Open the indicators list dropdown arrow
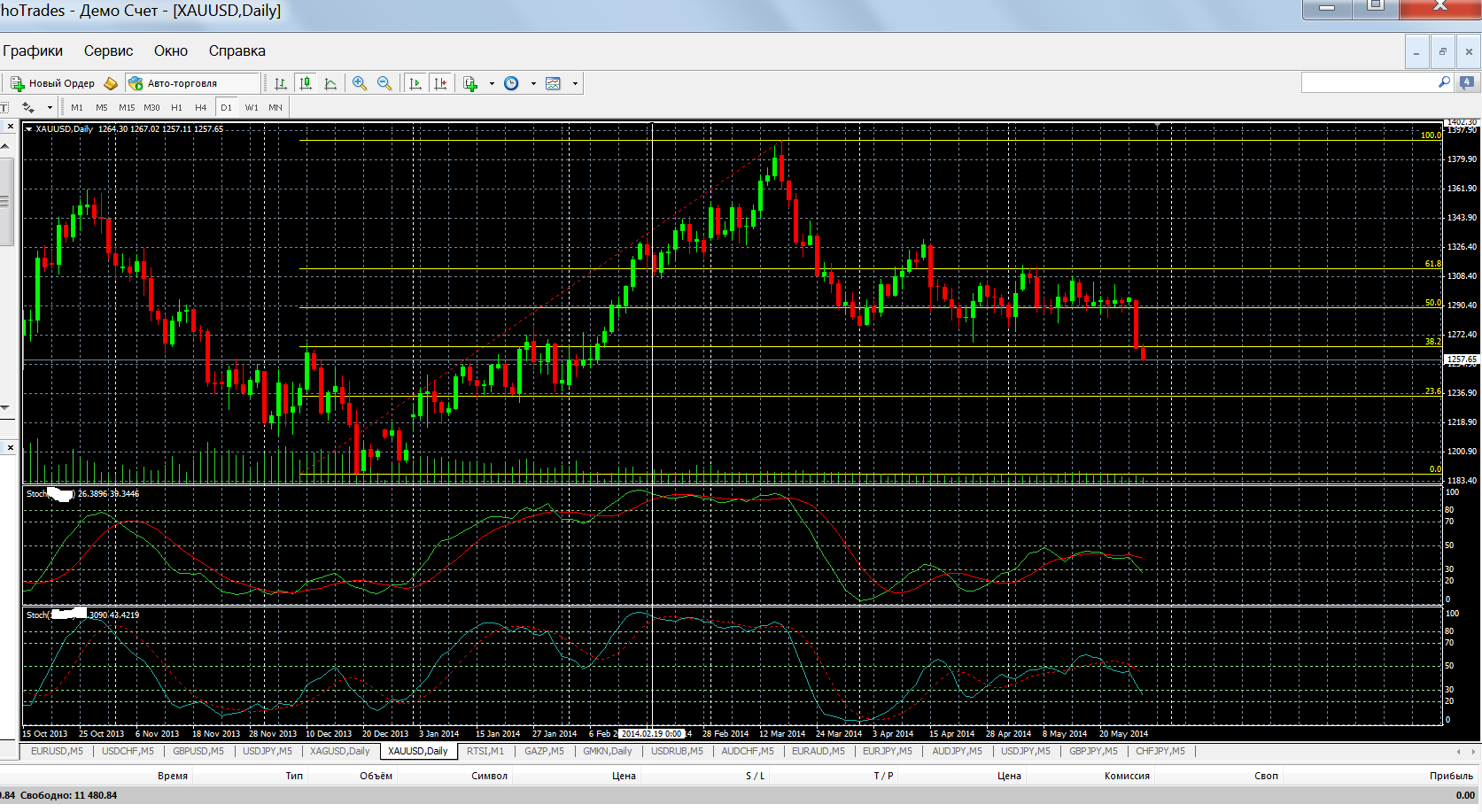Image resolution: width=1482 pixels, height=812 pixels. [492, 84]
